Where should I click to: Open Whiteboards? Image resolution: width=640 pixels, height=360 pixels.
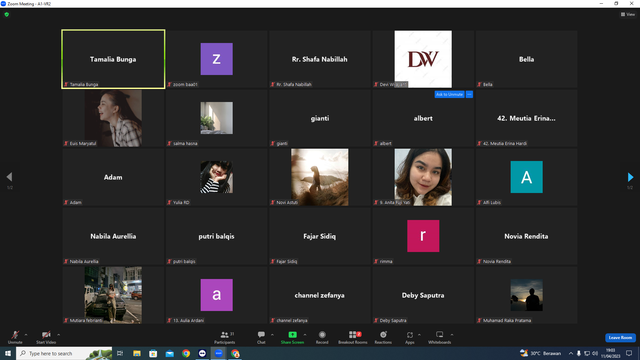pyautogui.click(x=440, y=337)
